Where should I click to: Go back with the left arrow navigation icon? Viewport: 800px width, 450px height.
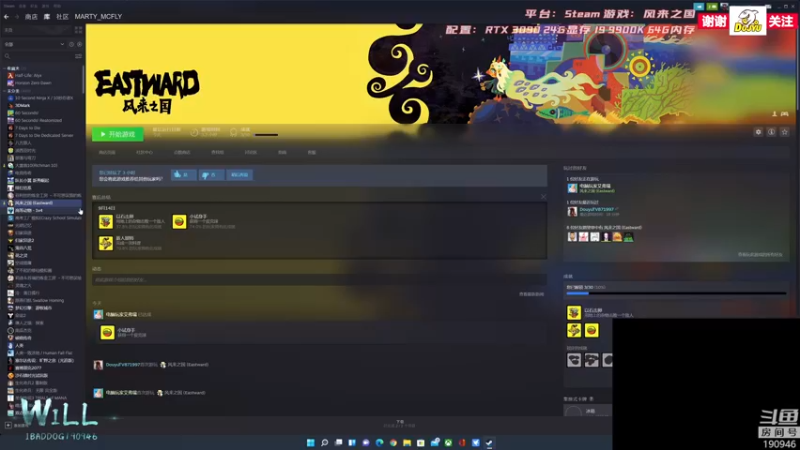6,17
